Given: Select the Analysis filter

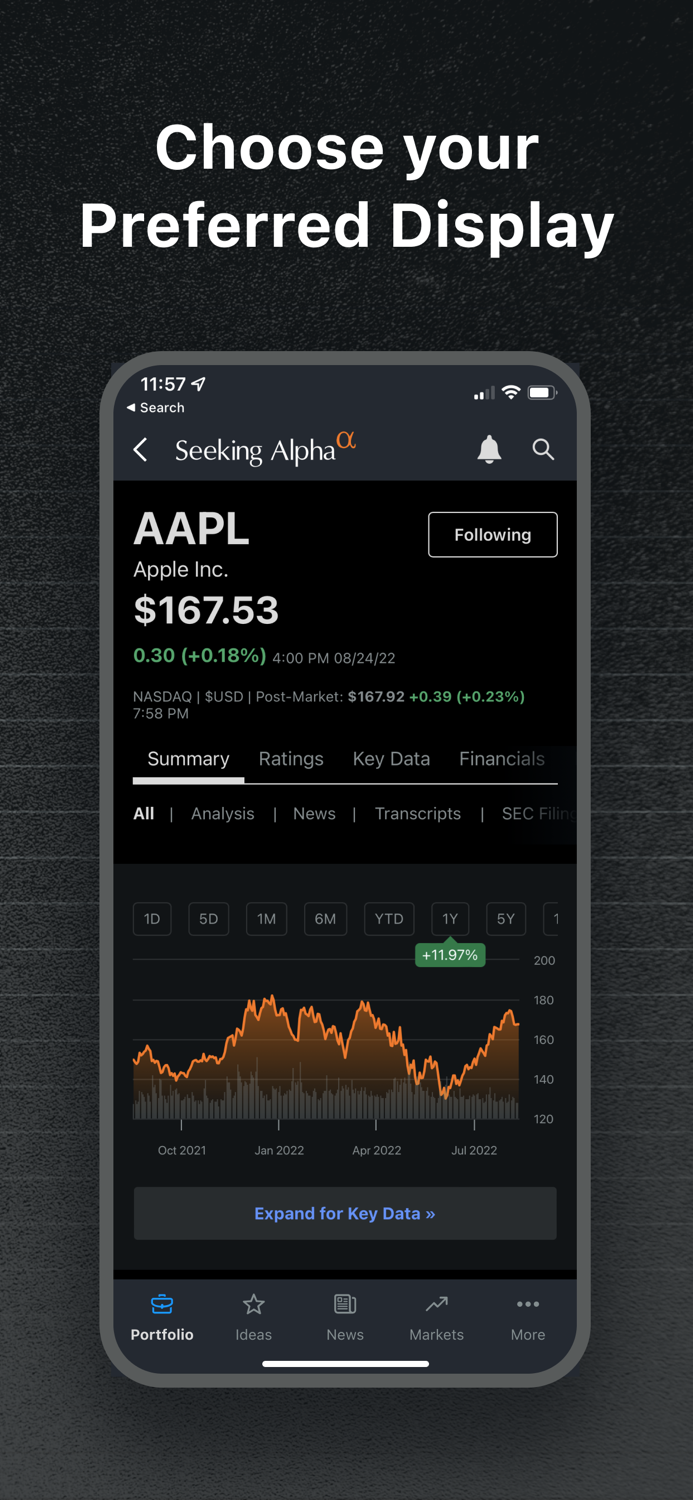Looking at the screenshot, I should pyautogui.click(x=222, y=813).
